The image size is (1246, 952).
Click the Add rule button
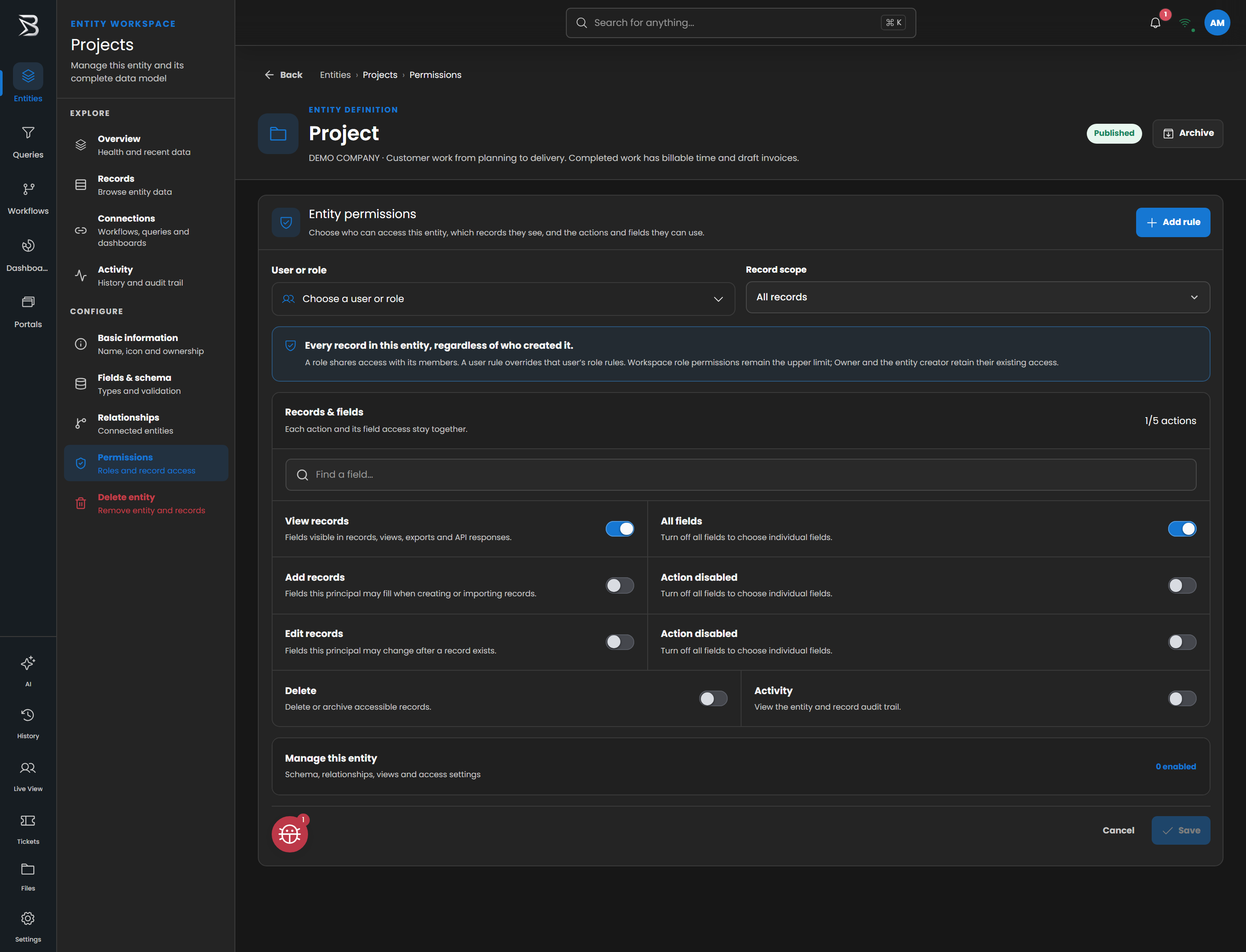[1173, 222]
